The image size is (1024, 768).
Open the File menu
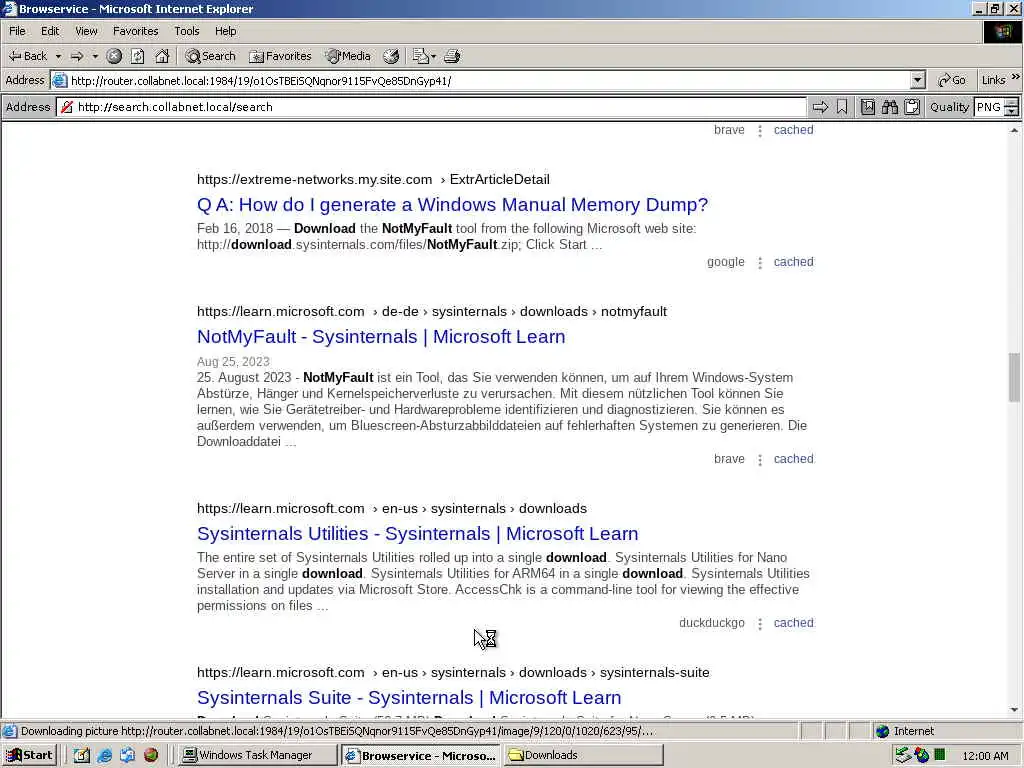17,31
